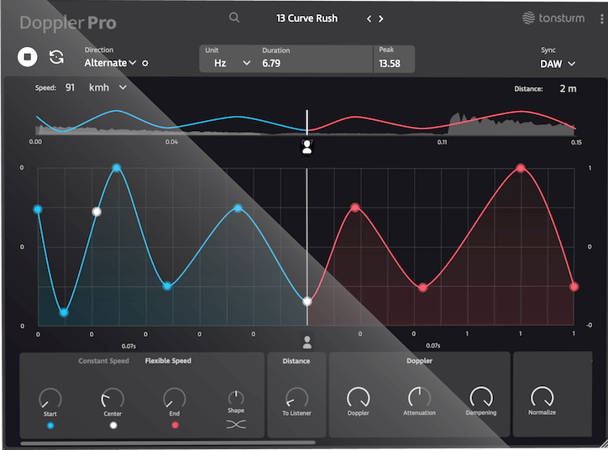
Task: Toggle the white Center color indicator
Action: (113, 425)
